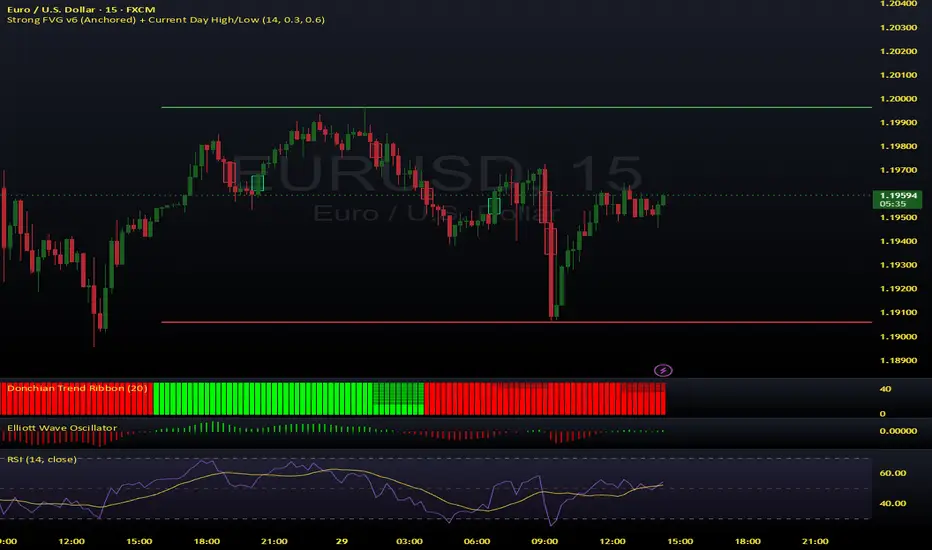Click the 1.20000 price axis label
Viewport: 932px width, 550px height.
pyautogui.click(x=898, y=99)
